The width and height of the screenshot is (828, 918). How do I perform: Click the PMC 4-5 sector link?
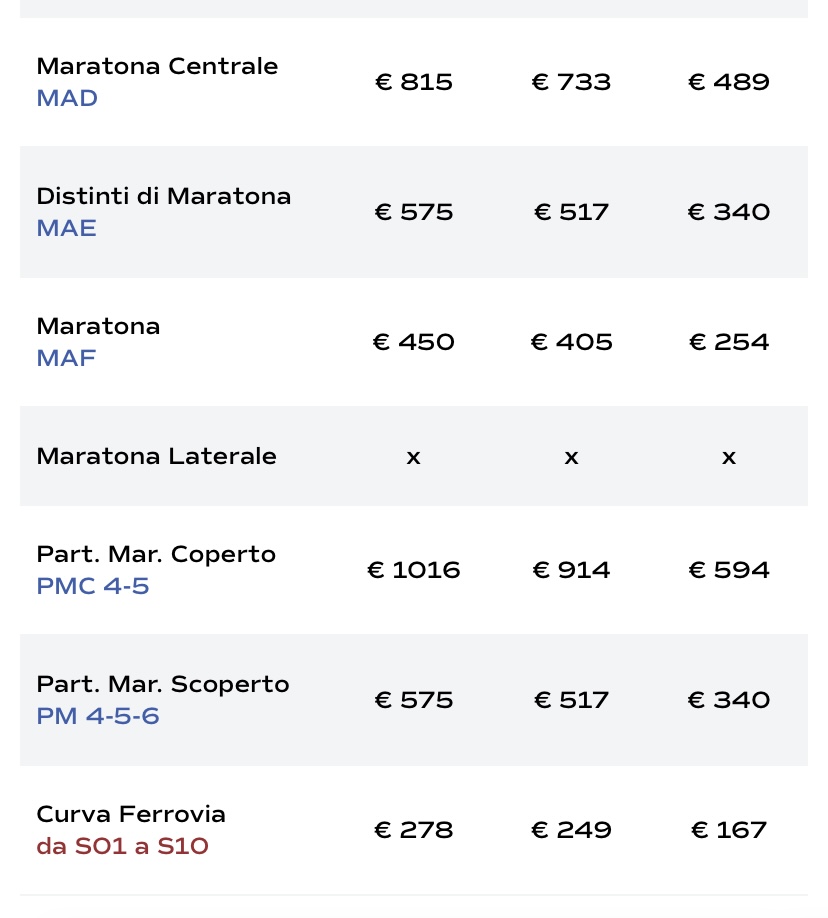pyautogui.click(x=93, y=586)
